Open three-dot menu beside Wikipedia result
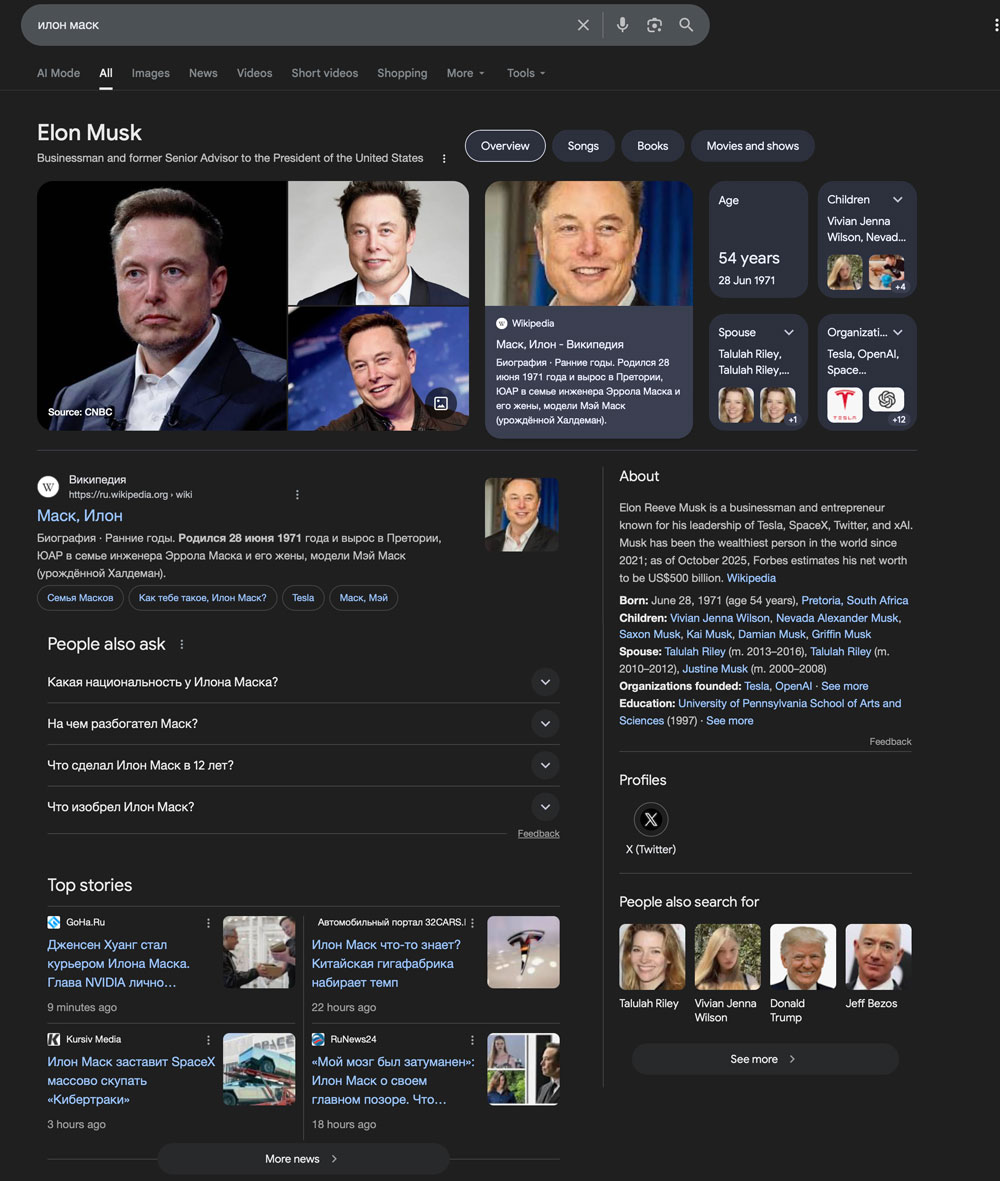 297,495
